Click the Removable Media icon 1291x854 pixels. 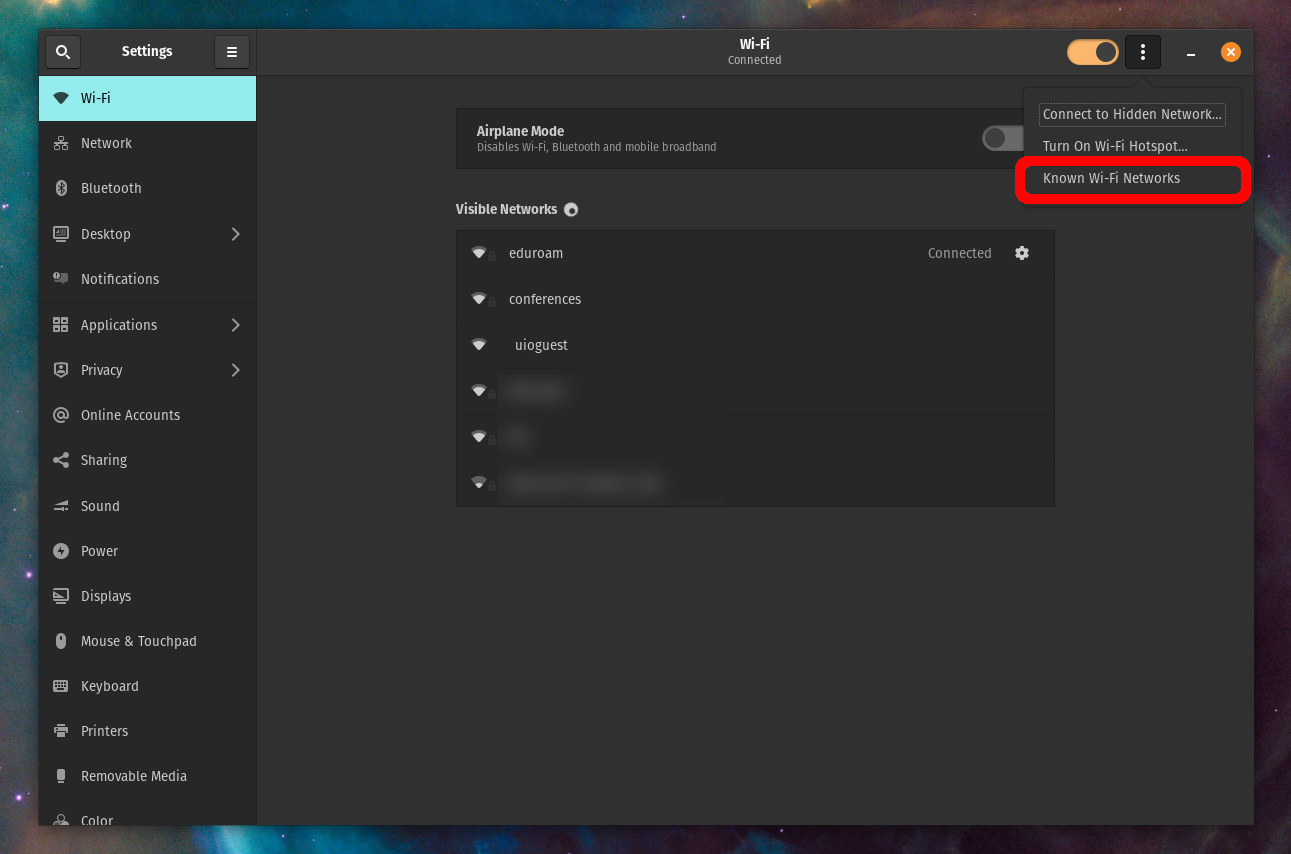pyautogui.click(x=61, y=776)
